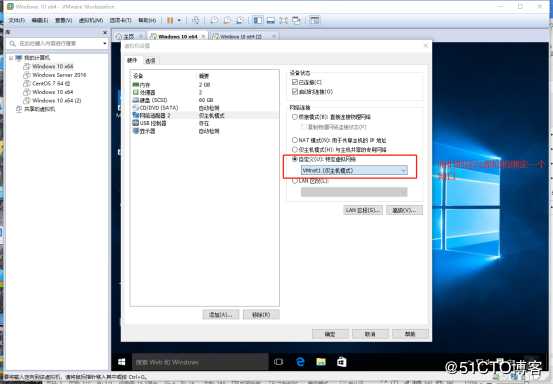This screenshot has height=385, width=553.
Task: Click the LAN Segments (LAN 区段) button
Action: point(363,210)
